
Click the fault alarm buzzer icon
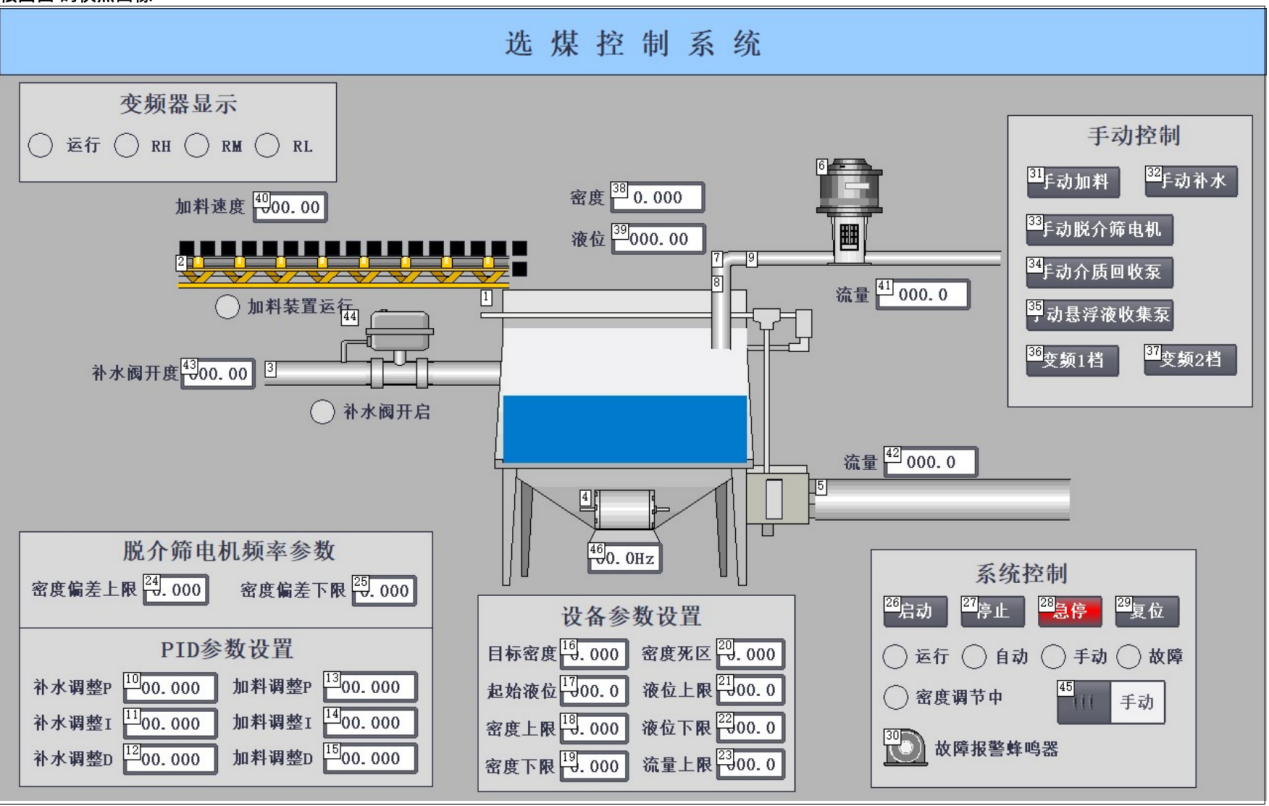point(904,748)
